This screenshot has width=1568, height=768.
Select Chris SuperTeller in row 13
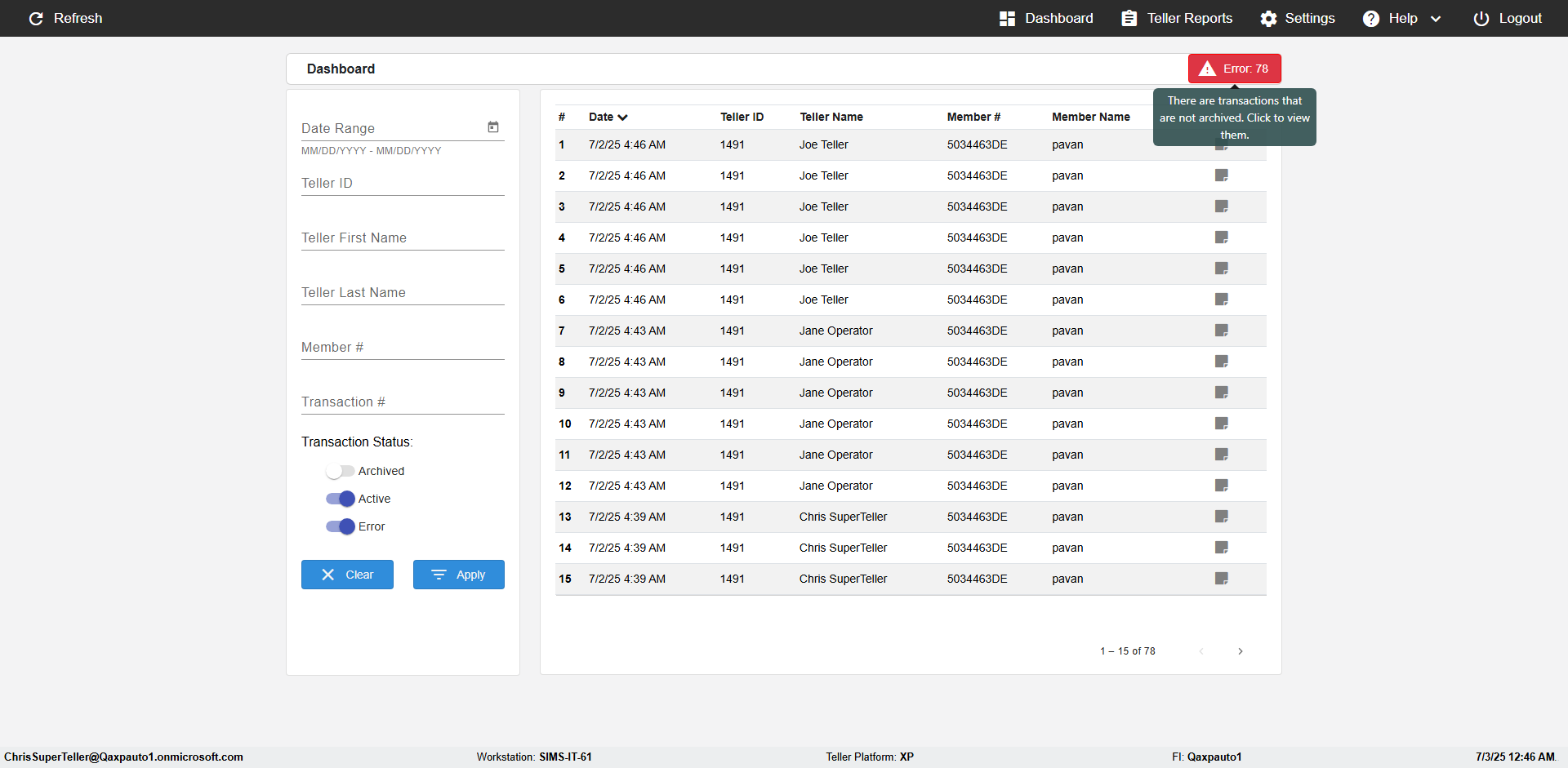point(844,517)
